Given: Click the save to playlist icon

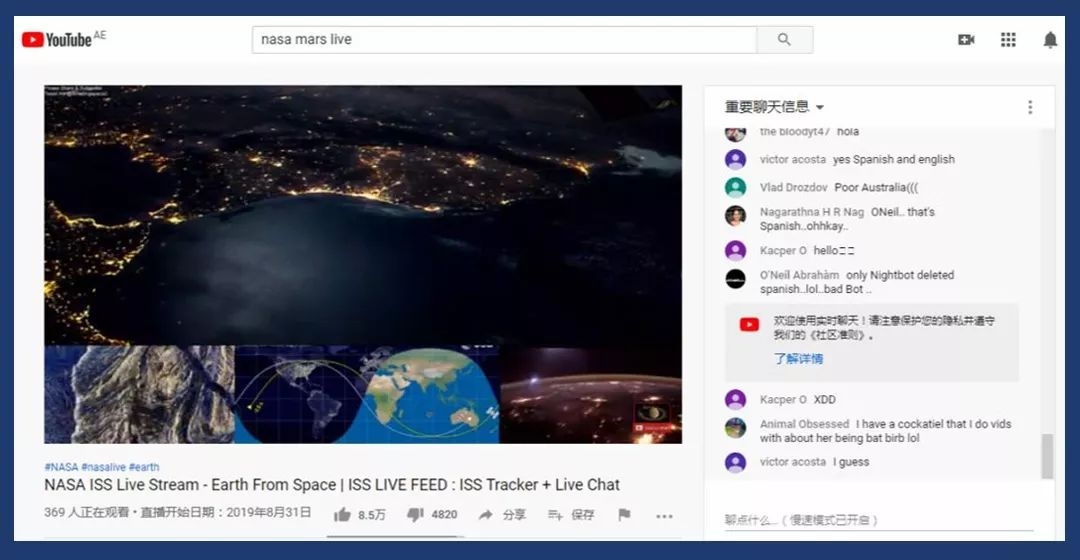Looking at the screenshot, I should coord(555,515).
